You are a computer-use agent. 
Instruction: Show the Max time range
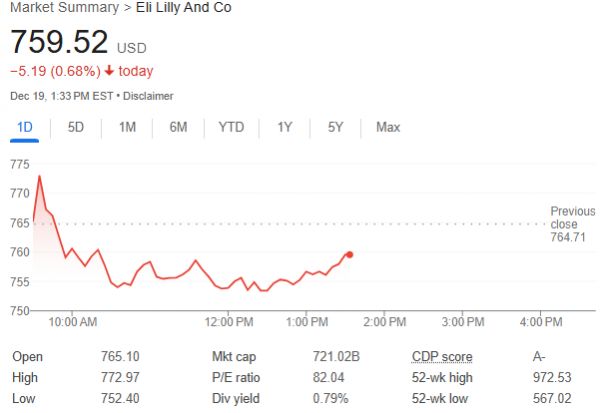click(x=388, y=127)
